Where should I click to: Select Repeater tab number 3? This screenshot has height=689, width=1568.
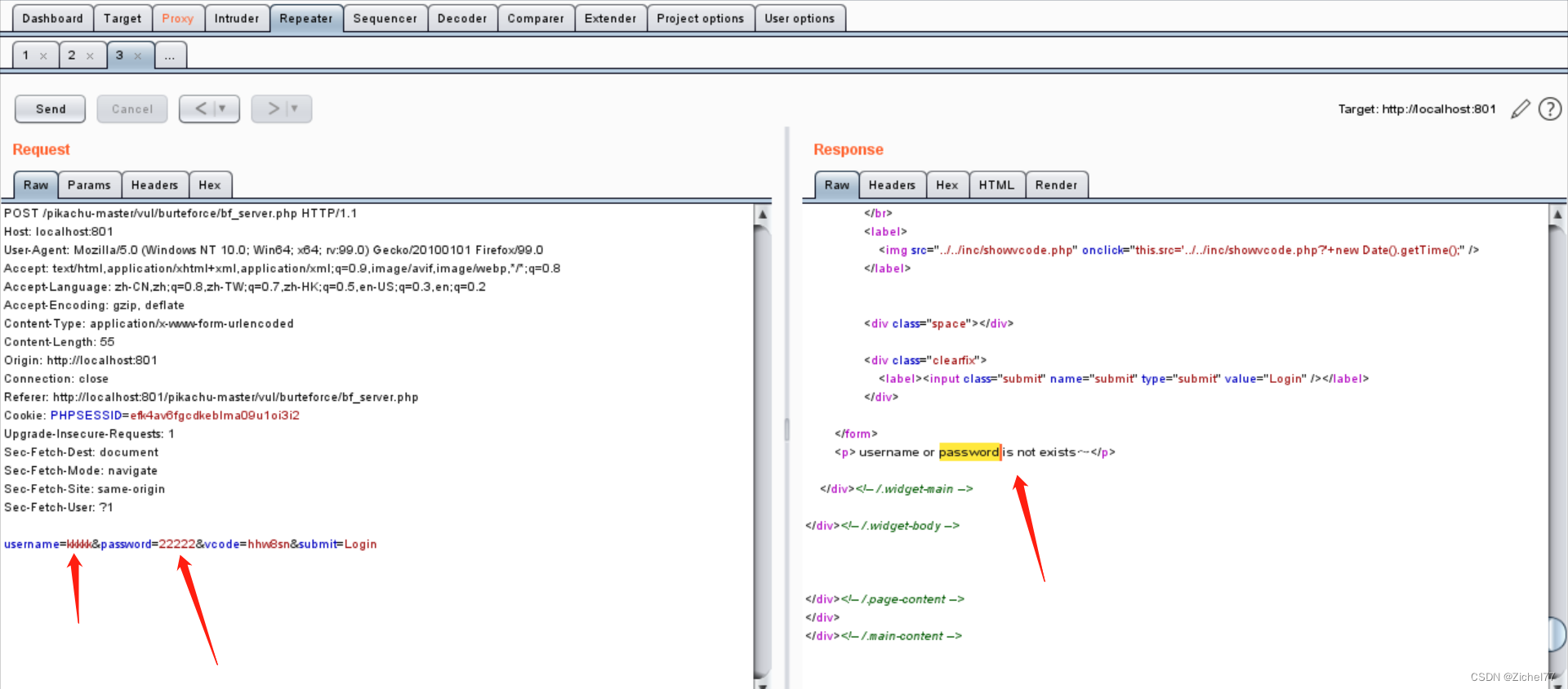(119, 56)
